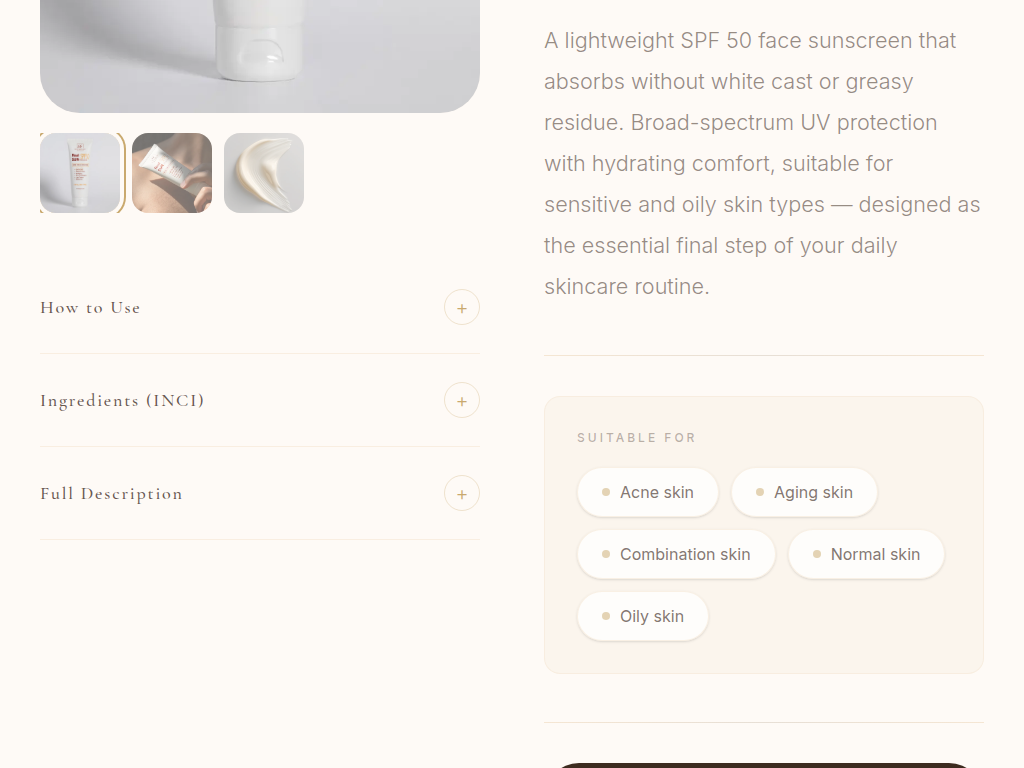The width and height of the screenshot is (1024, 768).
Task: Expand the Full Description accordion label
Action: pos(111,494)
